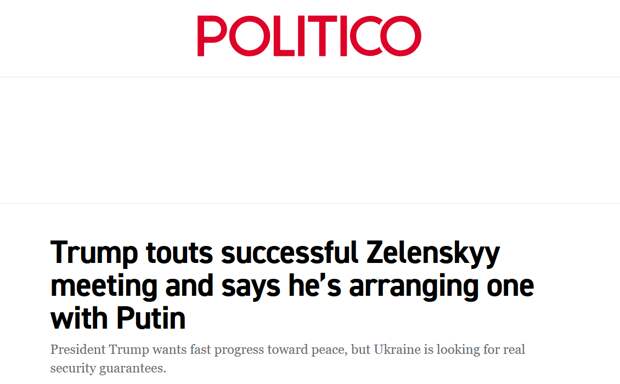Screen dimensions: 620x384
Task: Click the word touts in the headline
Action: 180,253
